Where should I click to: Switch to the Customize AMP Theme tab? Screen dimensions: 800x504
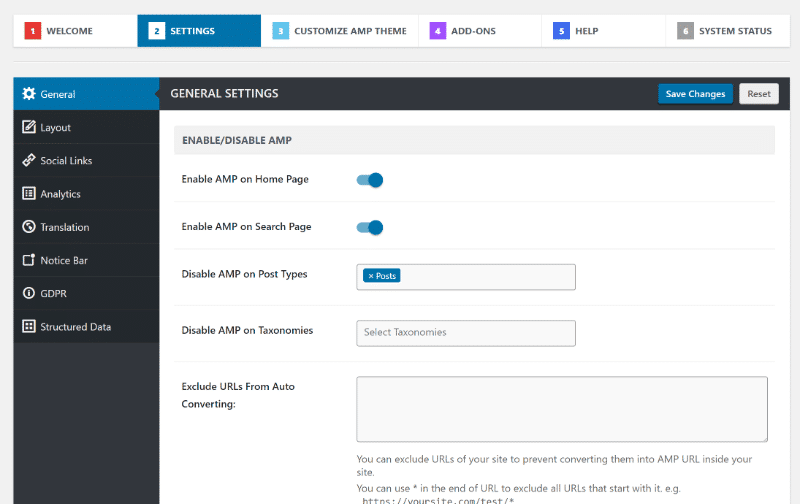[341, 31]
